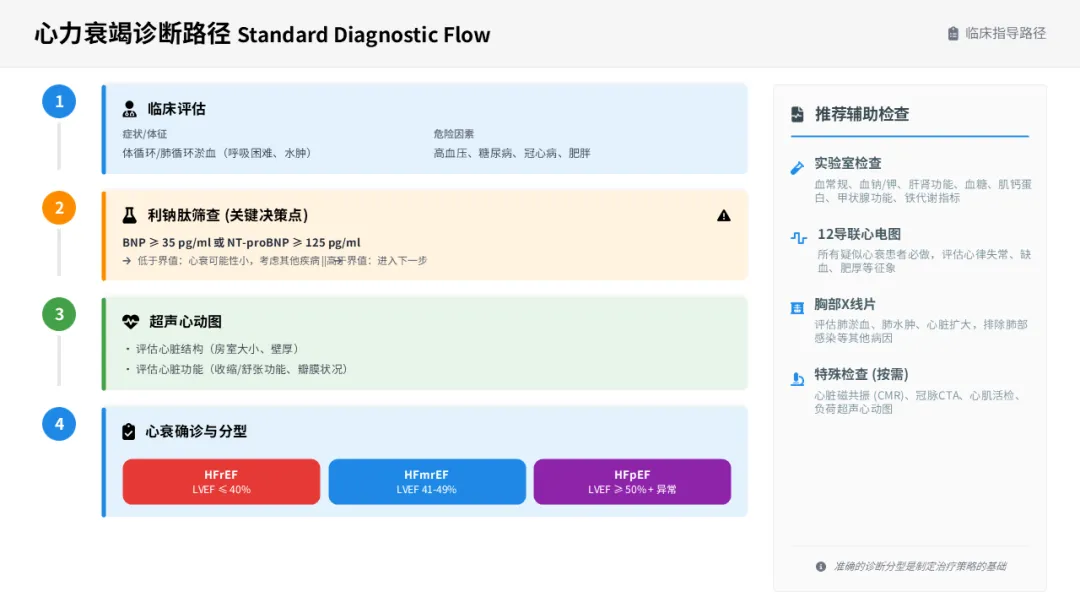The height and width of the screenshot is (608, 1080).
Task: Click the info icon in the footer note
Action: point(821,566)
